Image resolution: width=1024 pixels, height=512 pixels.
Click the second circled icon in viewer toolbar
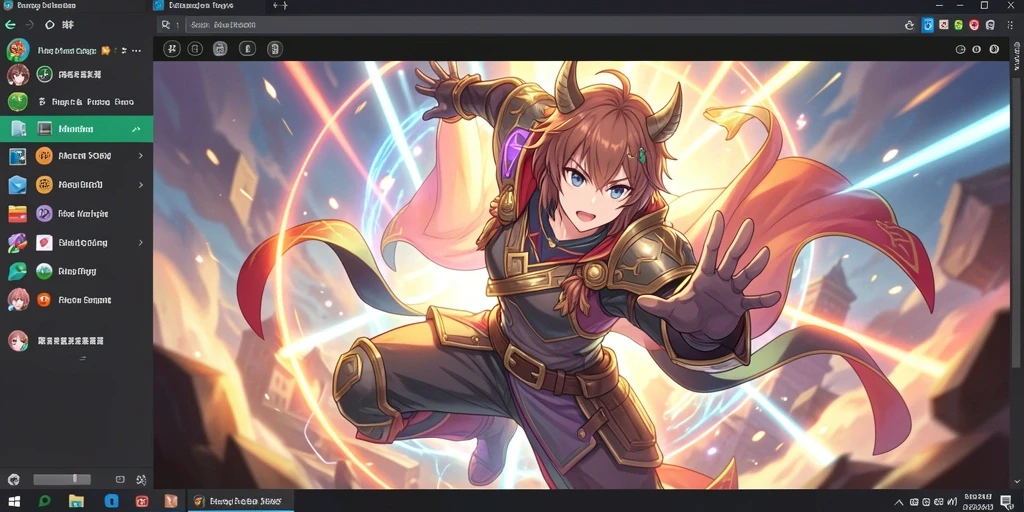click(195, 48)
